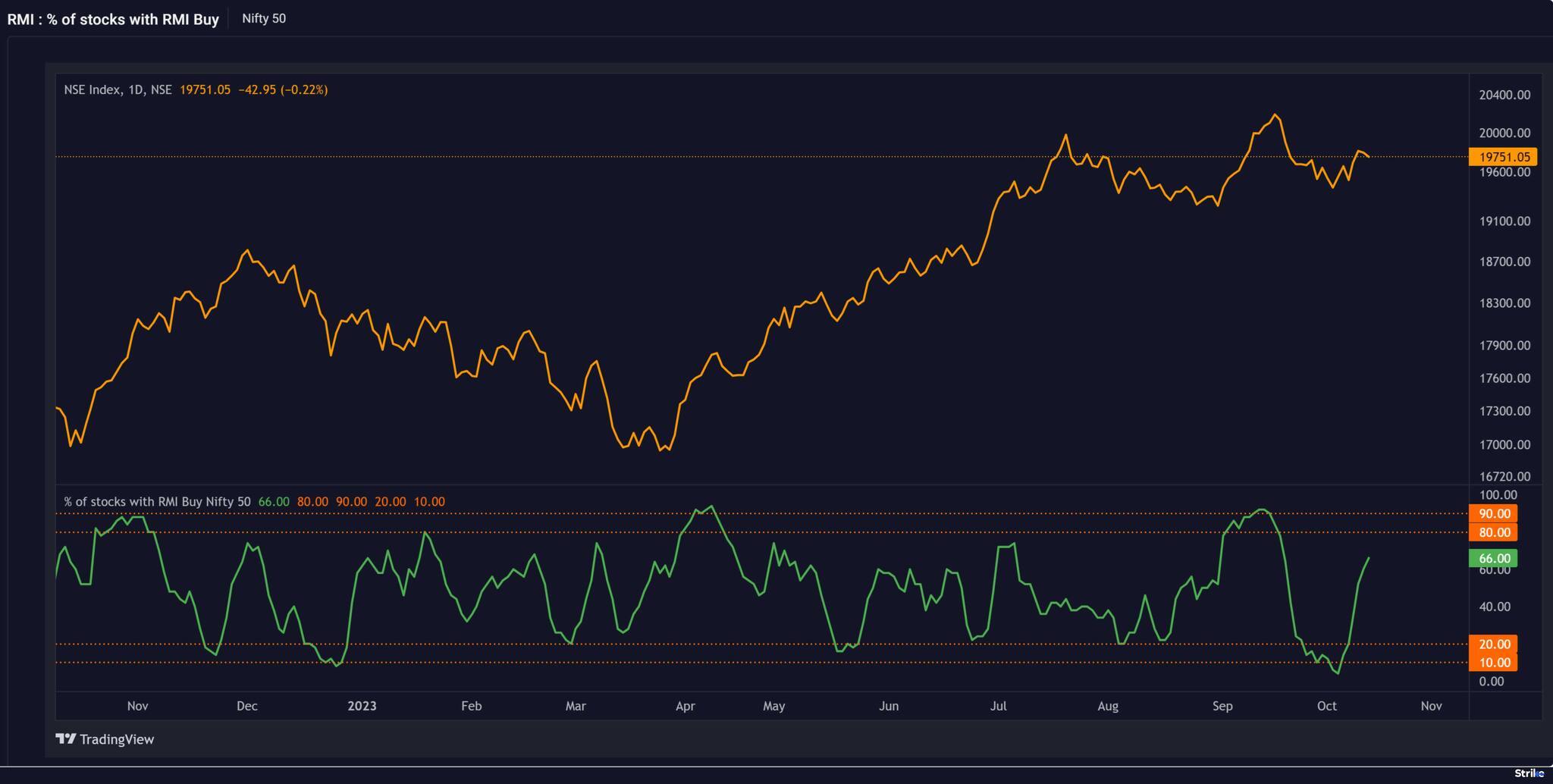1553x784 pixels.
Task: Click the Oct label on time axis
Action: coord(1326,706)
